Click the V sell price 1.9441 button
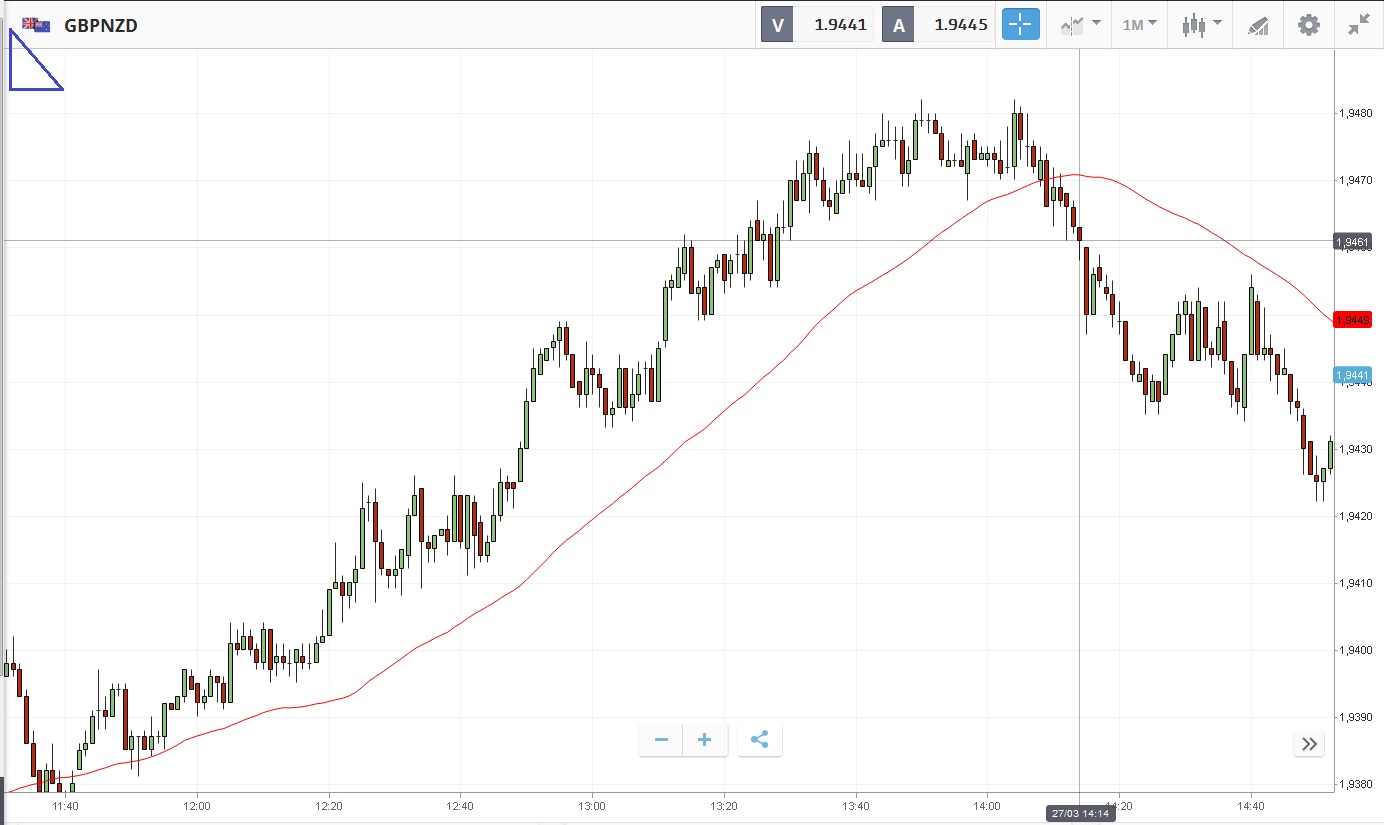 tap(817, 25)
